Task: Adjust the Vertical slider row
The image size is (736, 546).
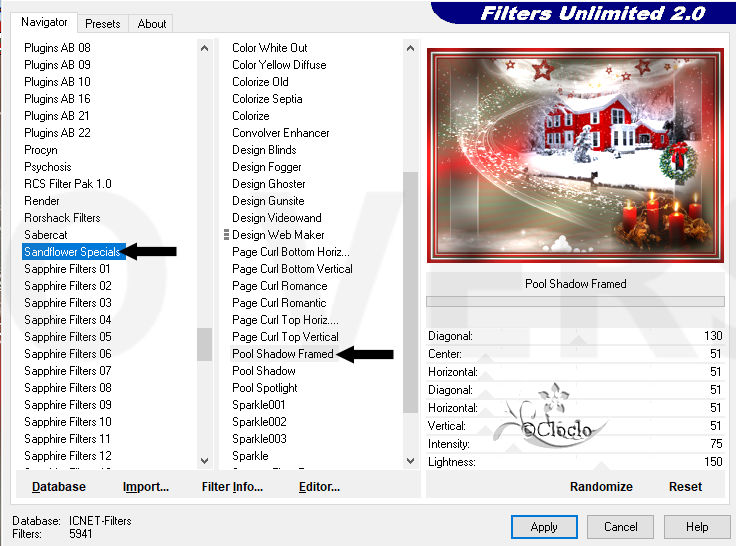Action: (575, 426)
